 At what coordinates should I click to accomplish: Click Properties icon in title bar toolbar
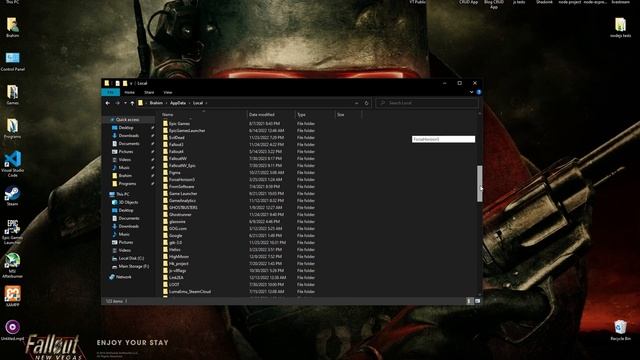pos(118,83)
